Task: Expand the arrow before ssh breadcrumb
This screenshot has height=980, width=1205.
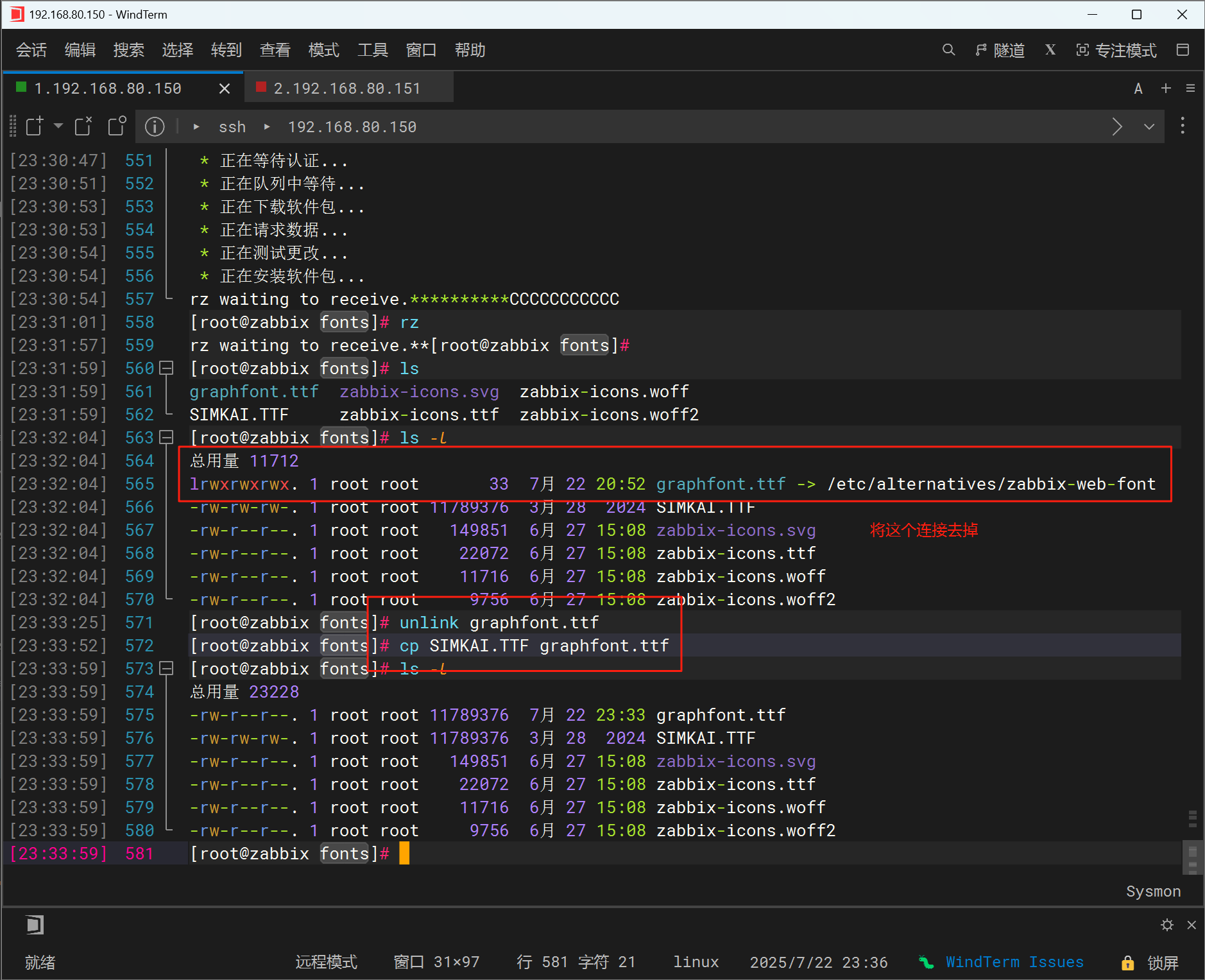Action: coord(196,127)
